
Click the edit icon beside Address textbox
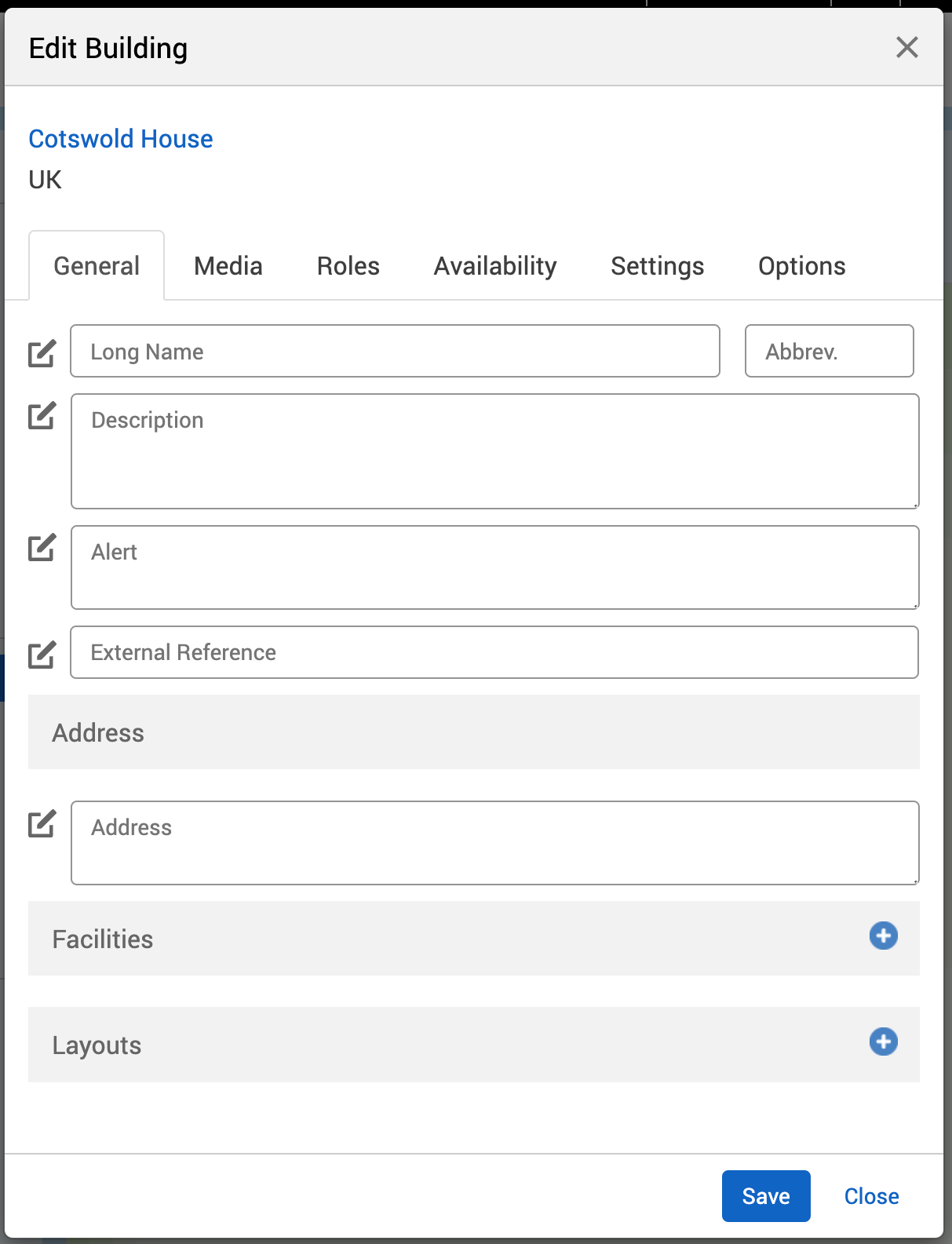click(x=42, y=823)
